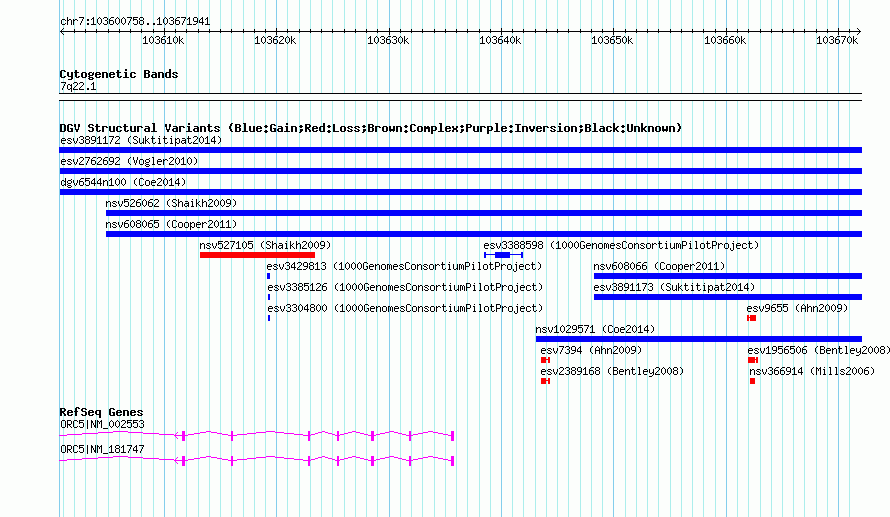
Task: Click the ORC5|NM_002553 label
Action: pyautogui.click(x=102, y=424)
